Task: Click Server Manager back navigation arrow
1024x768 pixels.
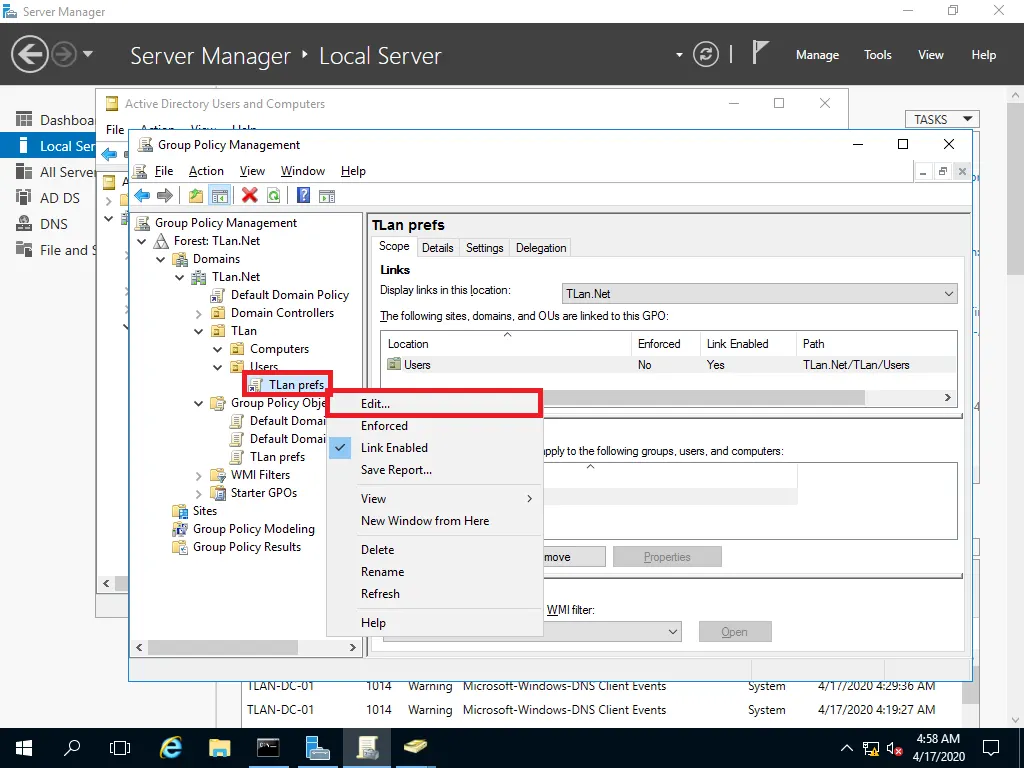Action: [29, 54]
